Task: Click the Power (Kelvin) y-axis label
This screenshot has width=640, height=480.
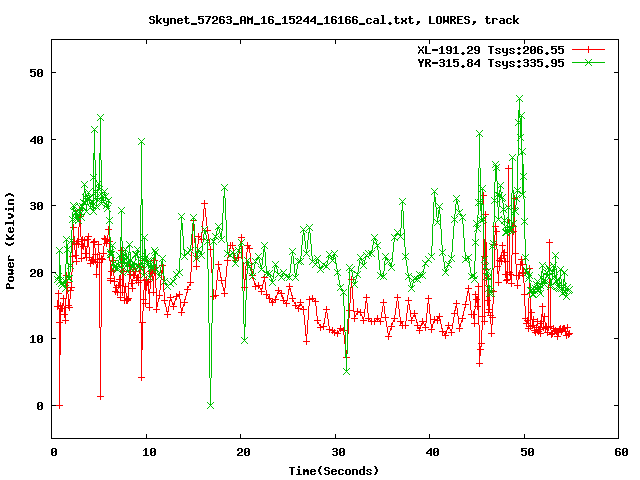Action: (x=10, y=241)
